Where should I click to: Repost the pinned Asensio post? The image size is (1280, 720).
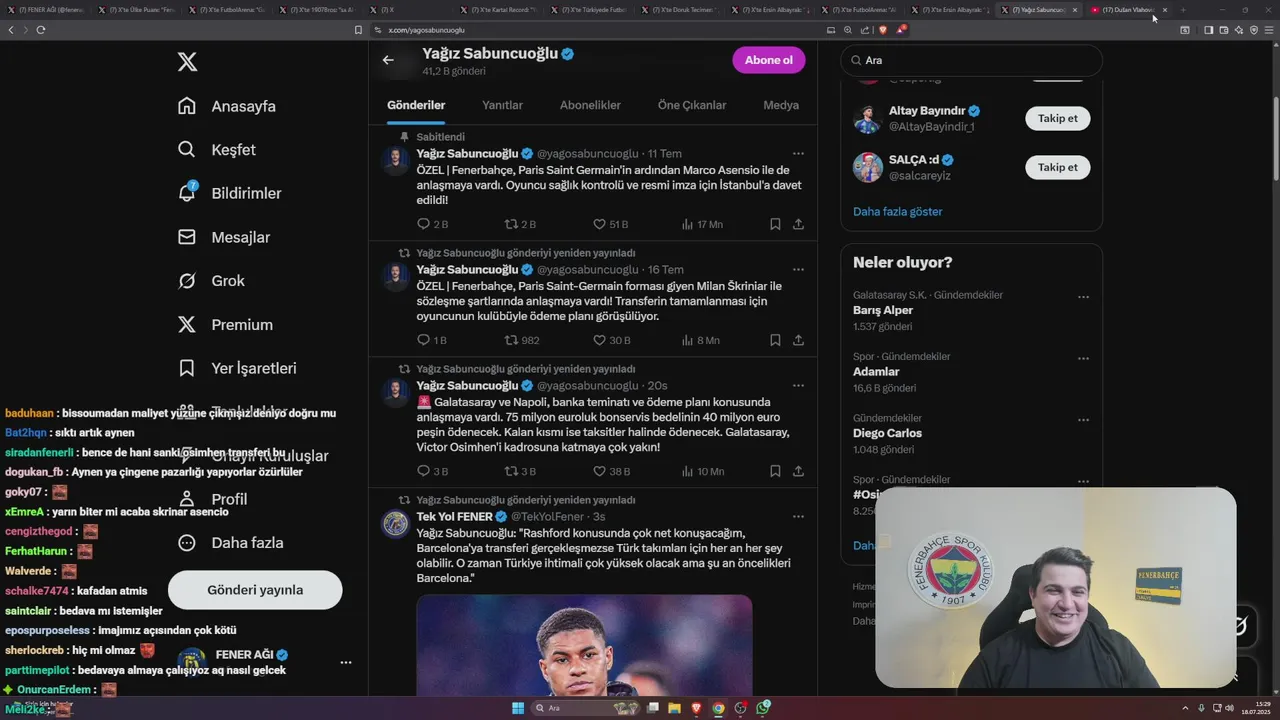[520, 224]
